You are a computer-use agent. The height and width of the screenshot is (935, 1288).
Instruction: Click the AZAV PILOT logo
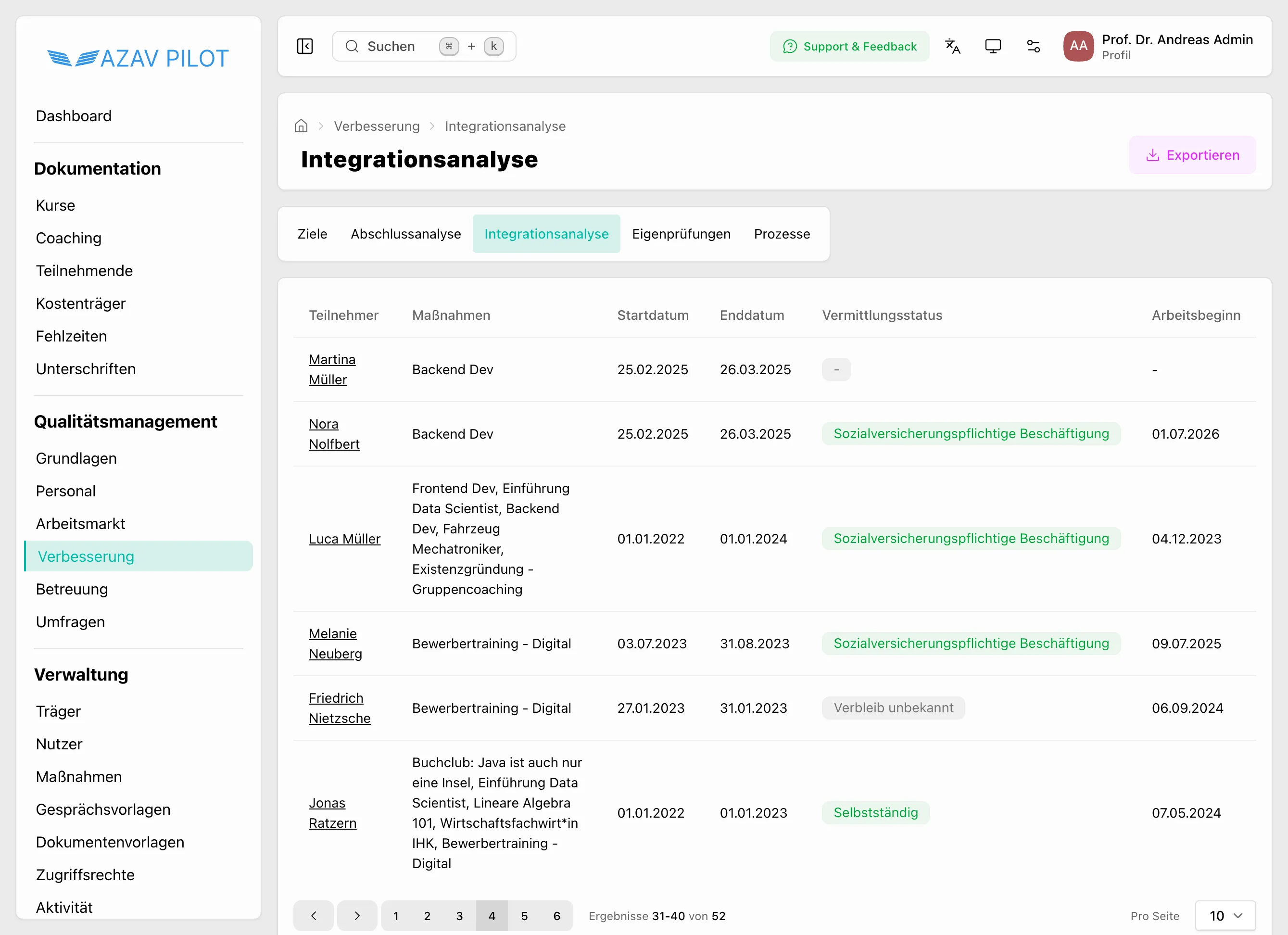pos(138,58)
